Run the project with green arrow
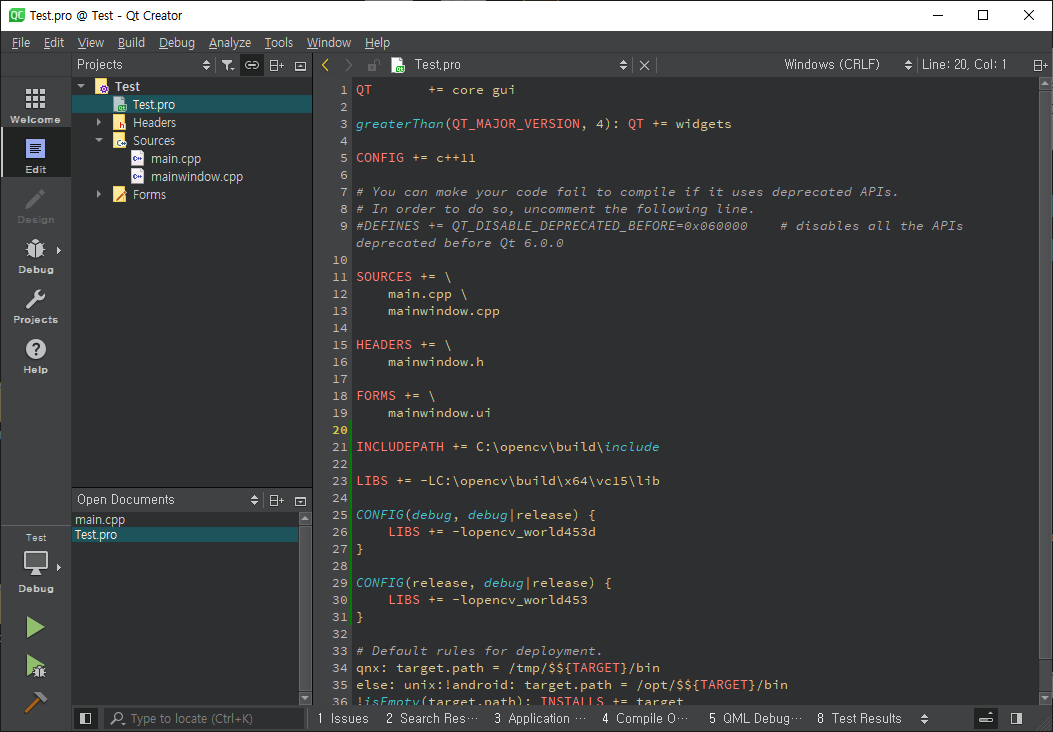Image resolution: width=1053 pixels, height=732 pixels. [x=35, y=627]
